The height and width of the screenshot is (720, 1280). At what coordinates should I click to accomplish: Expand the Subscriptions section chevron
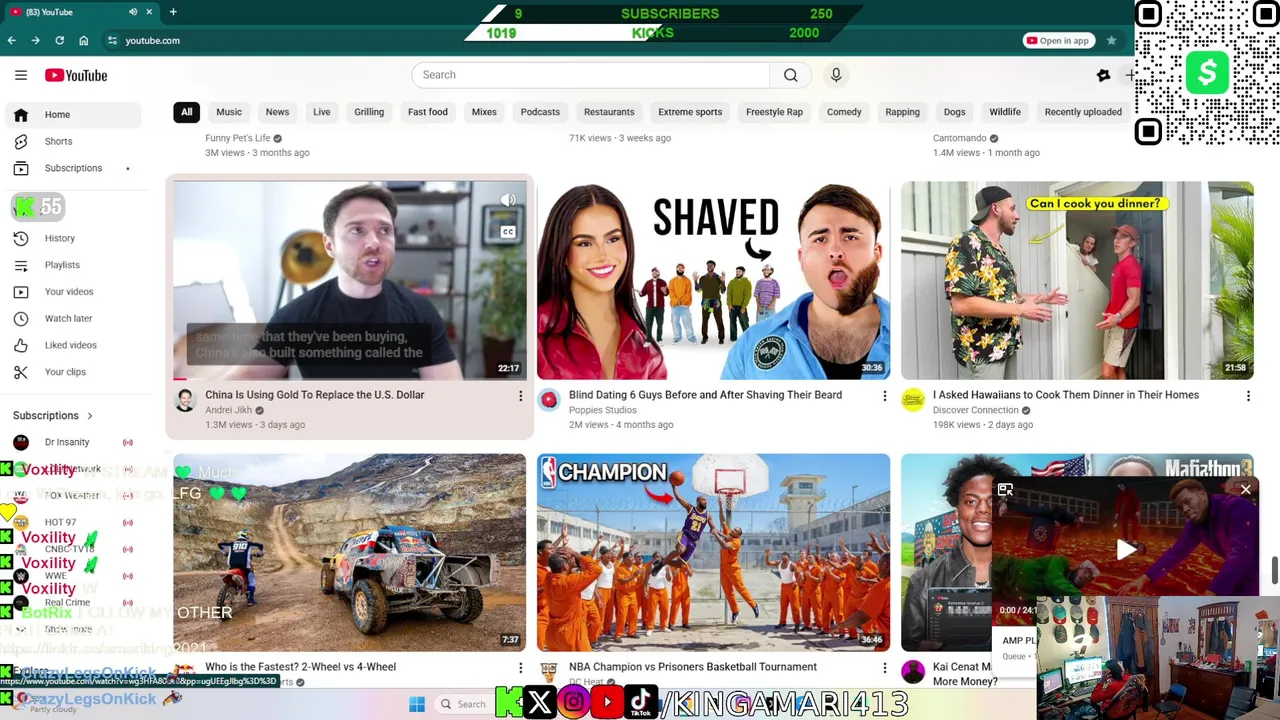click(89, 416)
